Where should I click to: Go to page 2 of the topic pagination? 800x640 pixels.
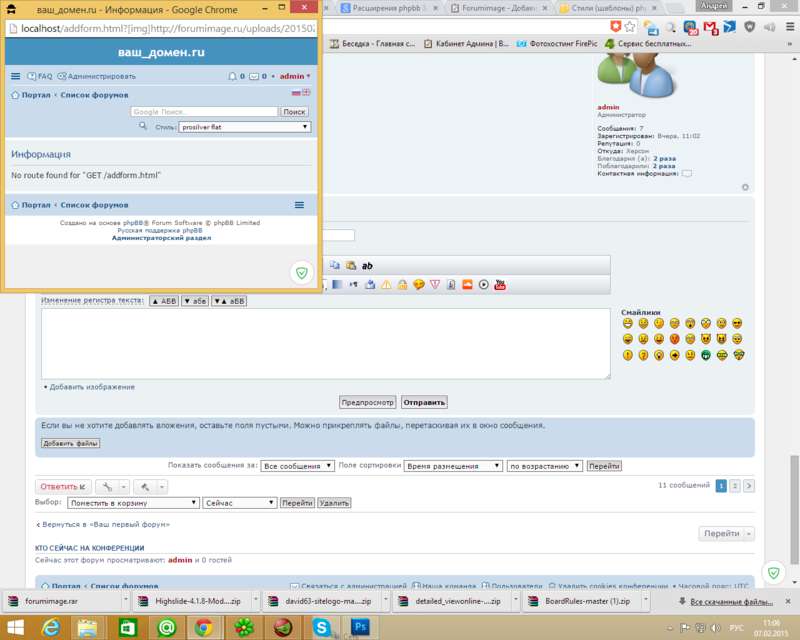[735, 485]
